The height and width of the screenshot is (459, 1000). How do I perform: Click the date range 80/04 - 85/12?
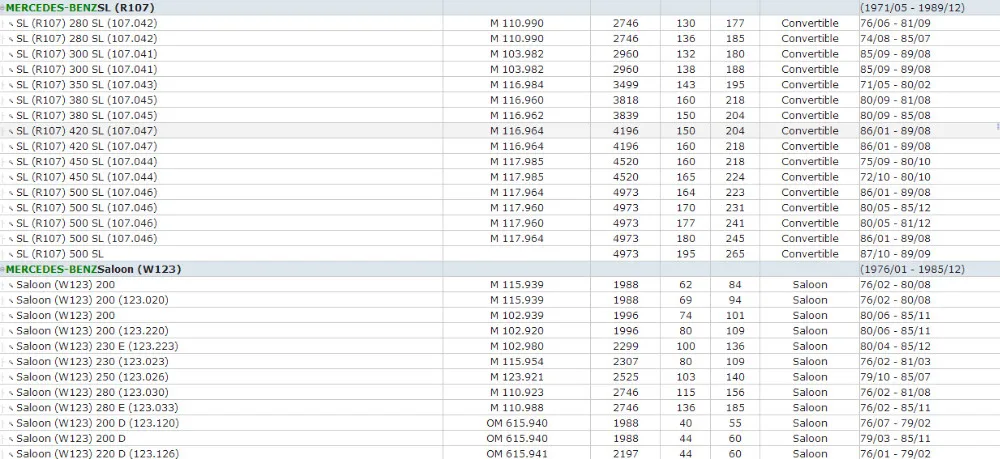[x=895, y=346]
